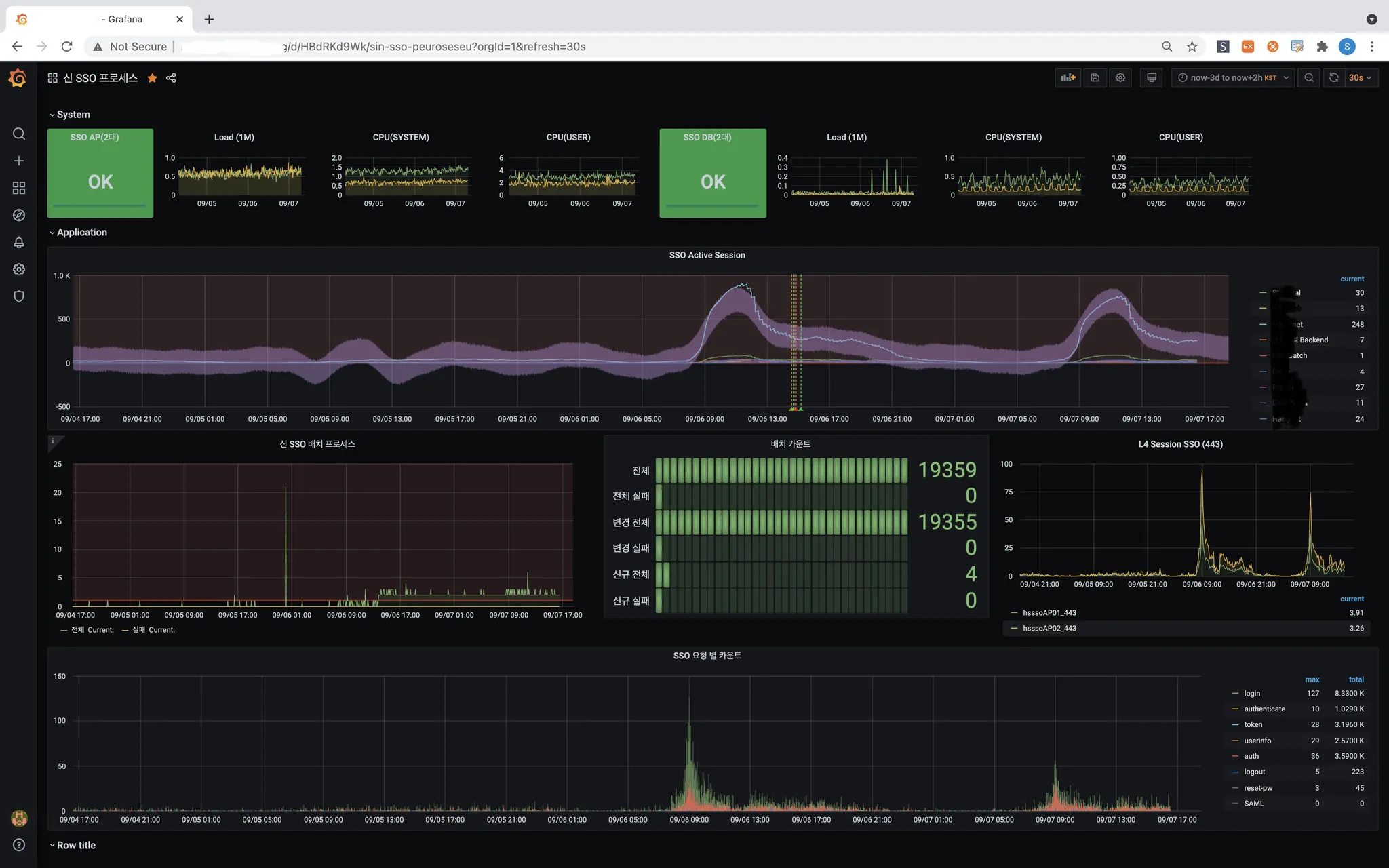The height and width of the screenshot is (868, 1389).
Task: Open dashboard settings gear in toolbar
Action: (x=1120, y=78)
